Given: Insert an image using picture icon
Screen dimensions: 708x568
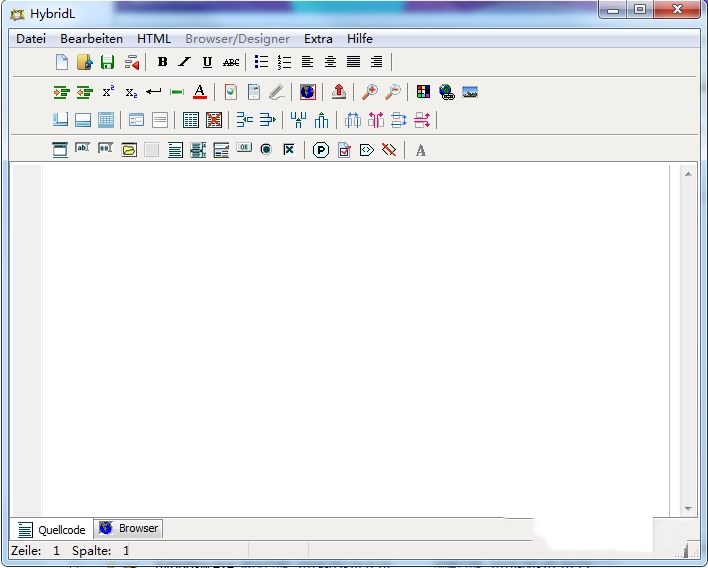Looking at the screenshot, I should [x=470, y=92].
